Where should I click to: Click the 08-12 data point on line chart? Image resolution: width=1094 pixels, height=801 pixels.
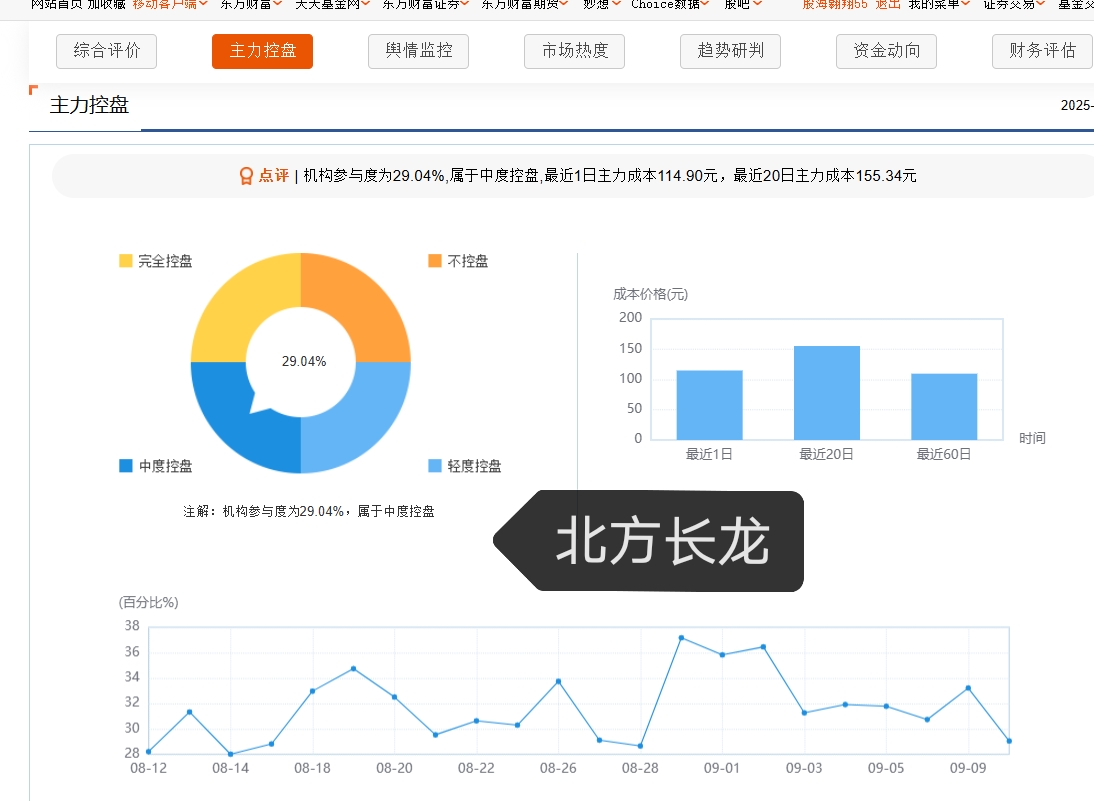click(149, 751)
